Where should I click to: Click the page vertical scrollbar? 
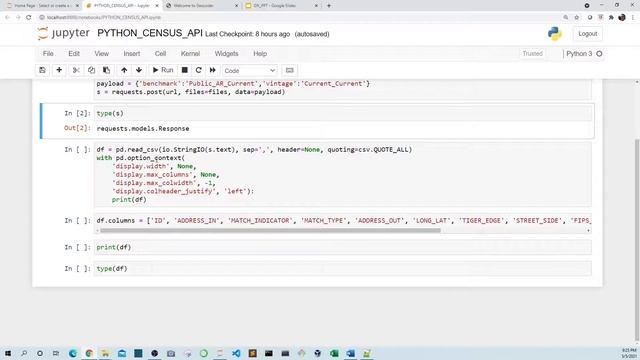[637, 241]
